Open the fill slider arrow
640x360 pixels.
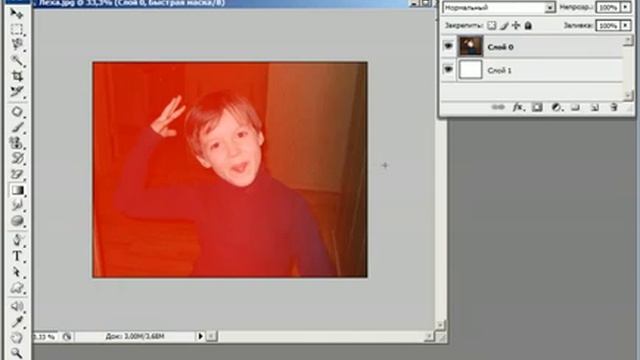click(x=626, y=25)
